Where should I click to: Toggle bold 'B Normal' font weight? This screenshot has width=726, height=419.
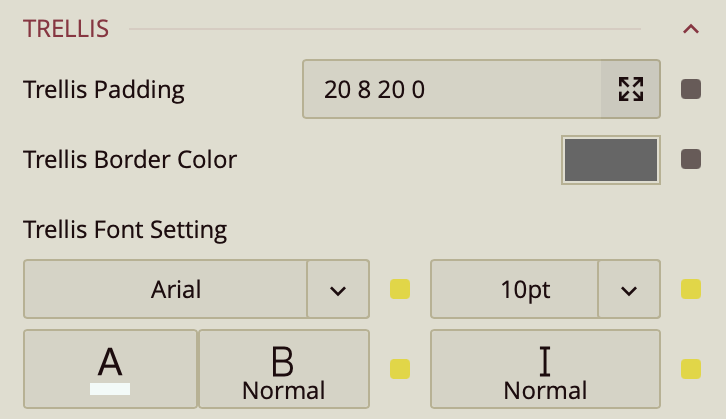[x=284, y=369]
